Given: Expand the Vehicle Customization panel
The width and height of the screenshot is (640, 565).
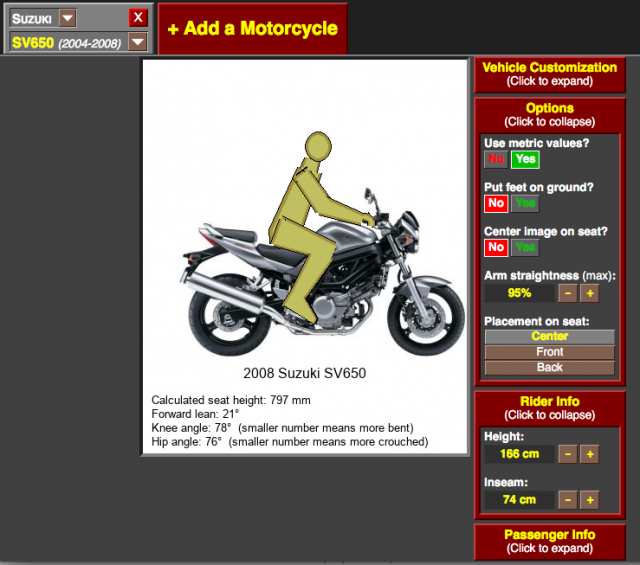Looking at the screenshot, I should pos(549,73).
